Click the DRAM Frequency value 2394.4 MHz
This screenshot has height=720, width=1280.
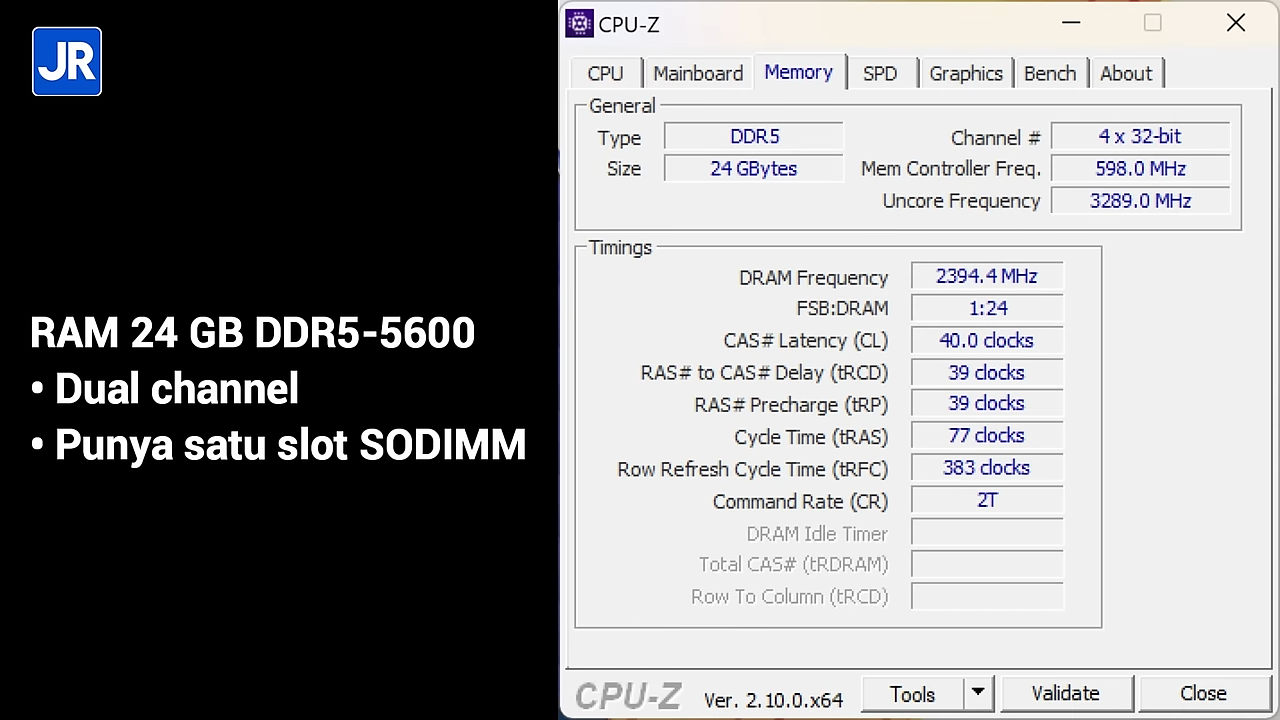point(987,276)
